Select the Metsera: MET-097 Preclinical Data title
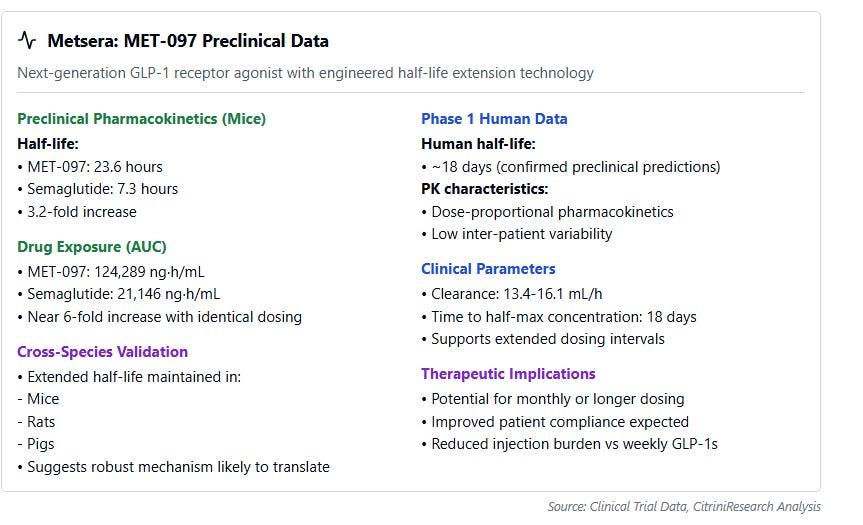863x525 pixels. pos(188,41)
